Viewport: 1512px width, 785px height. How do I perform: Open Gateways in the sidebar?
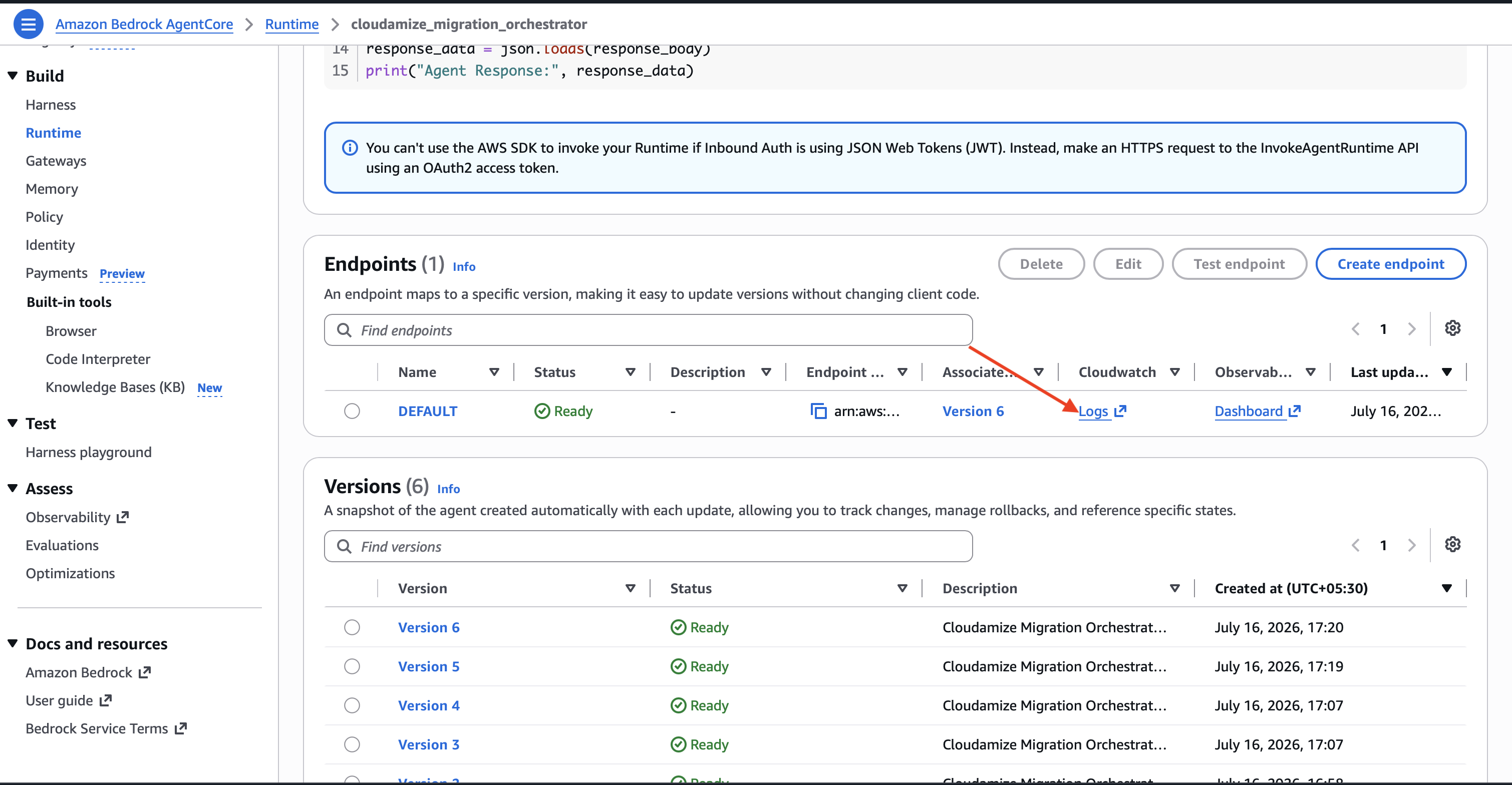point(56,161)
